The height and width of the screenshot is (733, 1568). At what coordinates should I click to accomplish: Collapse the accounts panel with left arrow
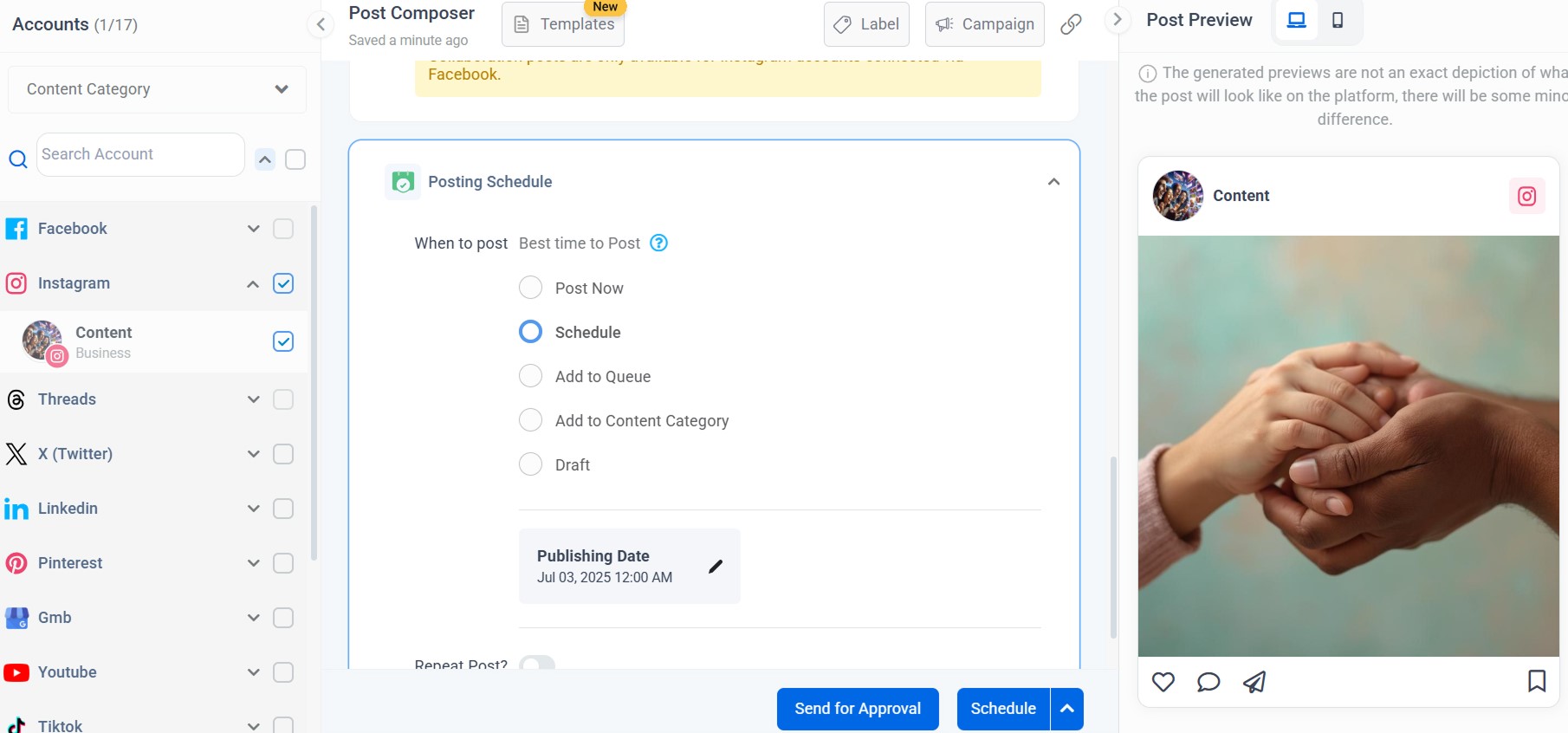point(321,24)
